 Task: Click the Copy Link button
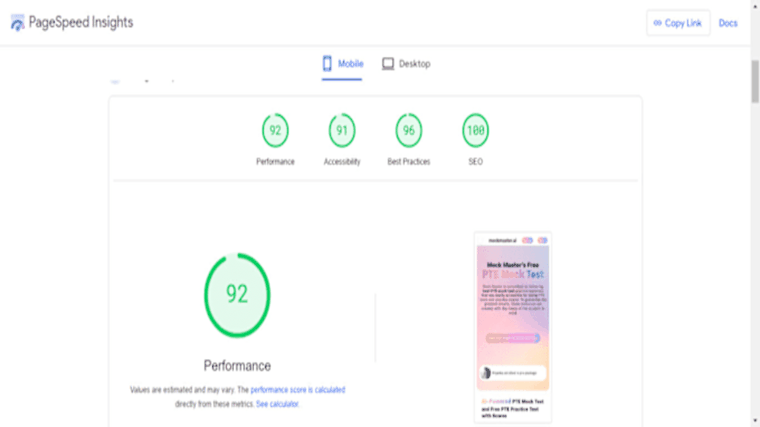[x=678, y=23]
